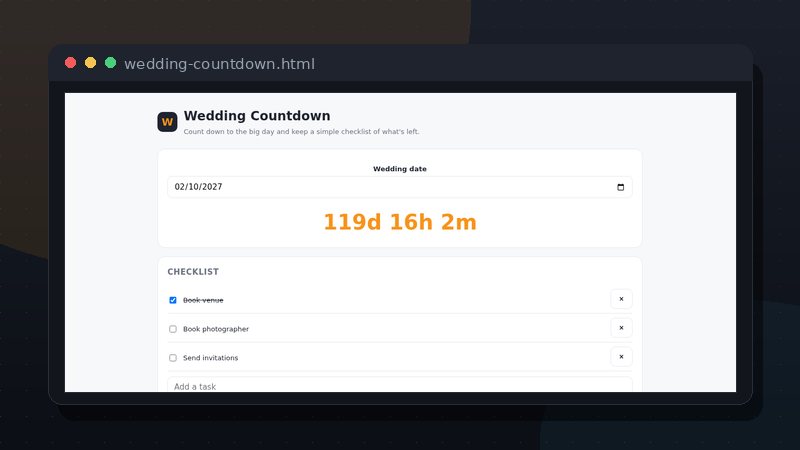
Task: Focus the Add a task field
Action: 399,385
